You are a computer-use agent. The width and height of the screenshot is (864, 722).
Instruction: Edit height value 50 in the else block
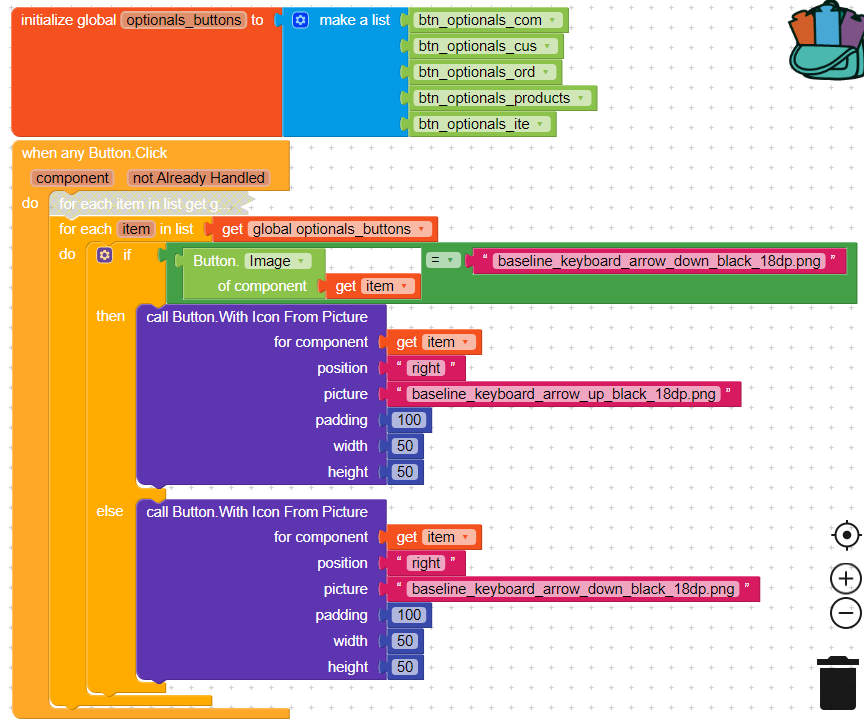pos(405,667)
